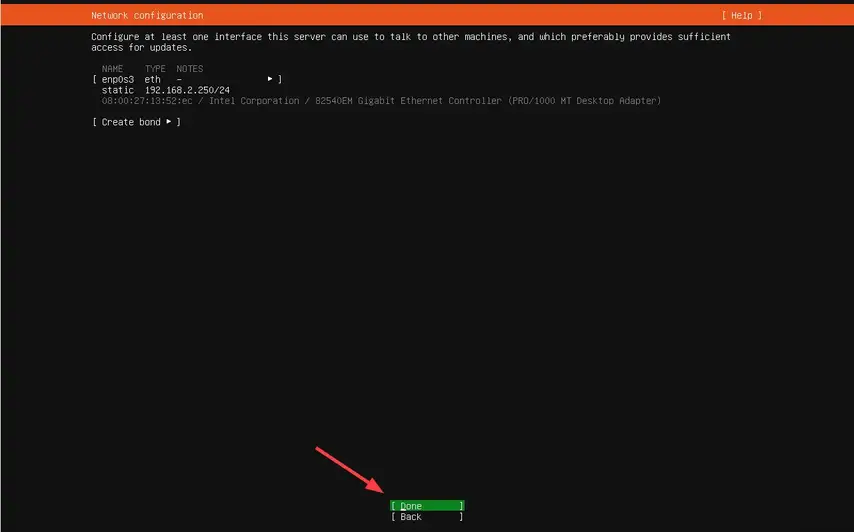Open the Create bond option
Viewport: 854px width, 532px height.
point(135,122)
